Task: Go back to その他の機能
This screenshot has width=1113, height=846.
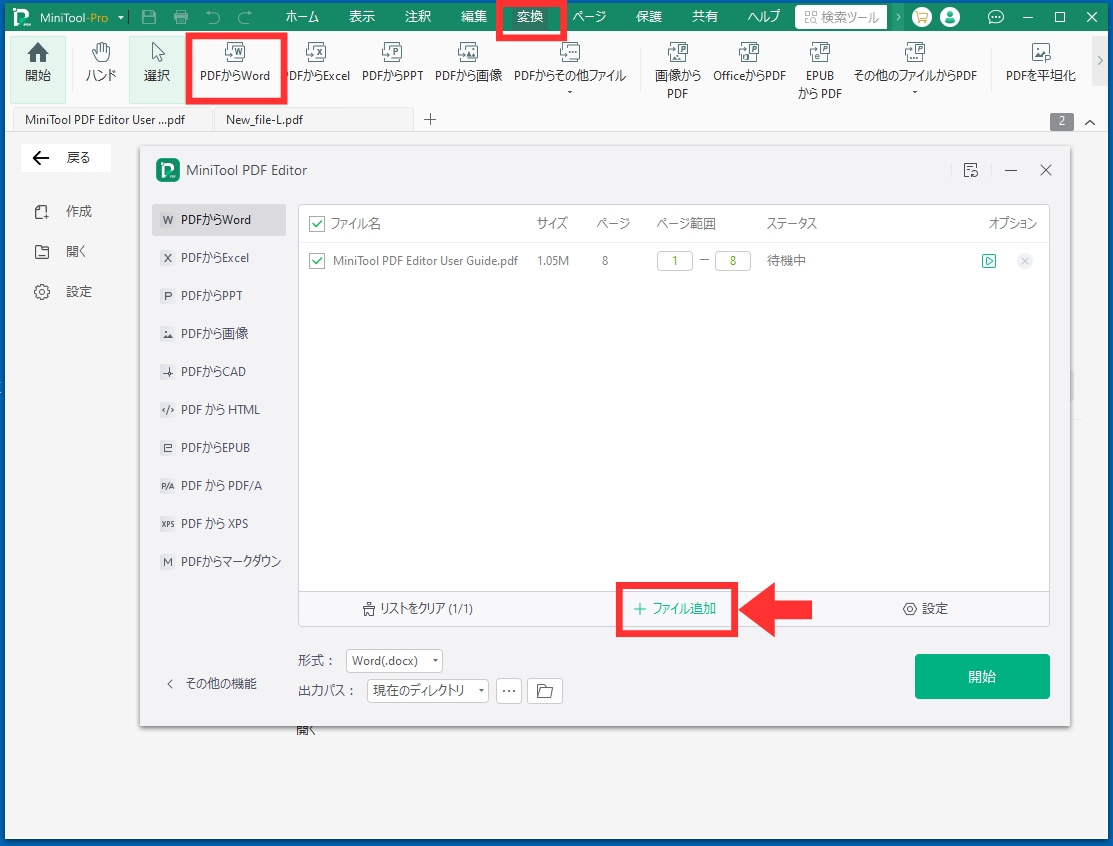Action: [x=212, y=683]
